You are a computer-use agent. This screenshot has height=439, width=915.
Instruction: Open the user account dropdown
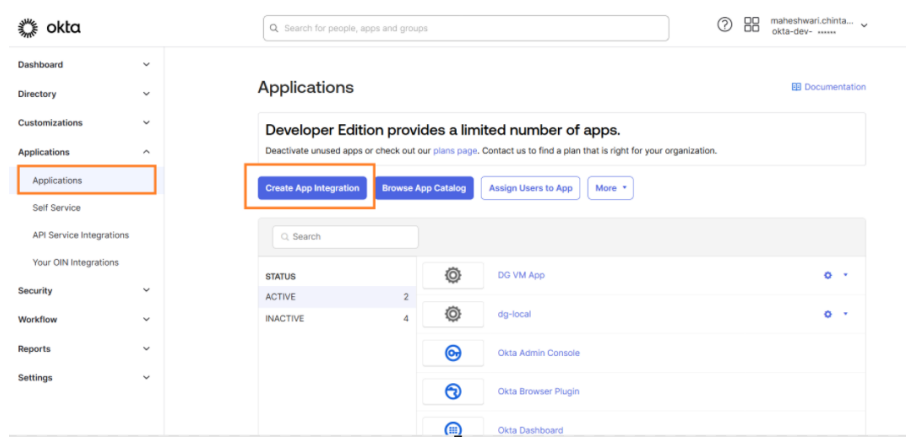click(864, 25)
